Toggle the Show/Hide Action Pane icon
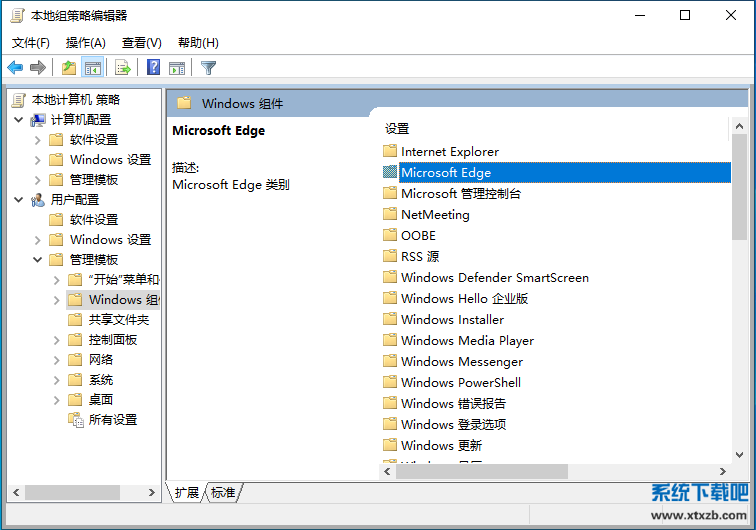Viewport: 756px width, 530px height. click(177, 67)
